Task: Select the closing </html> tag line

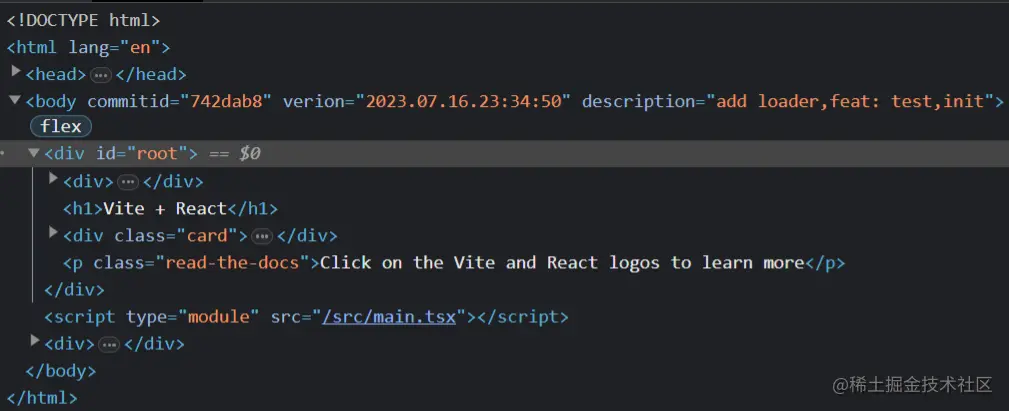Action: [42, 398]
